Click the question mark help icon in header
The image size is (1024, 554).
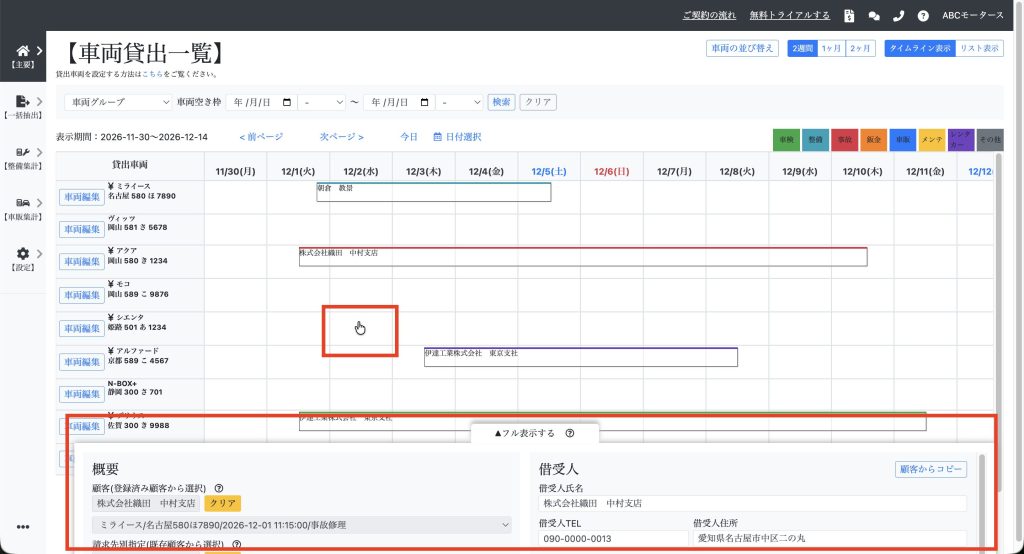[923, 16]
